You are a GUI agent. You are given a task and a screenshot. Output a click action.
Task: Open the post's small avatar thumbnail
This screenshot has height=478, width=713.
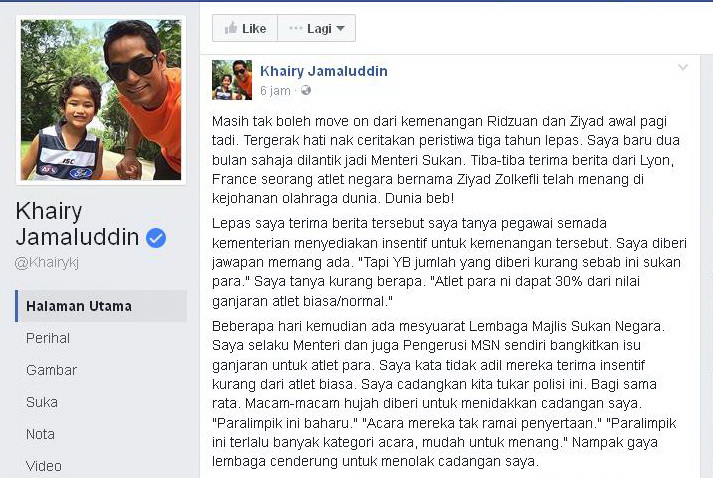pos(232,80)
